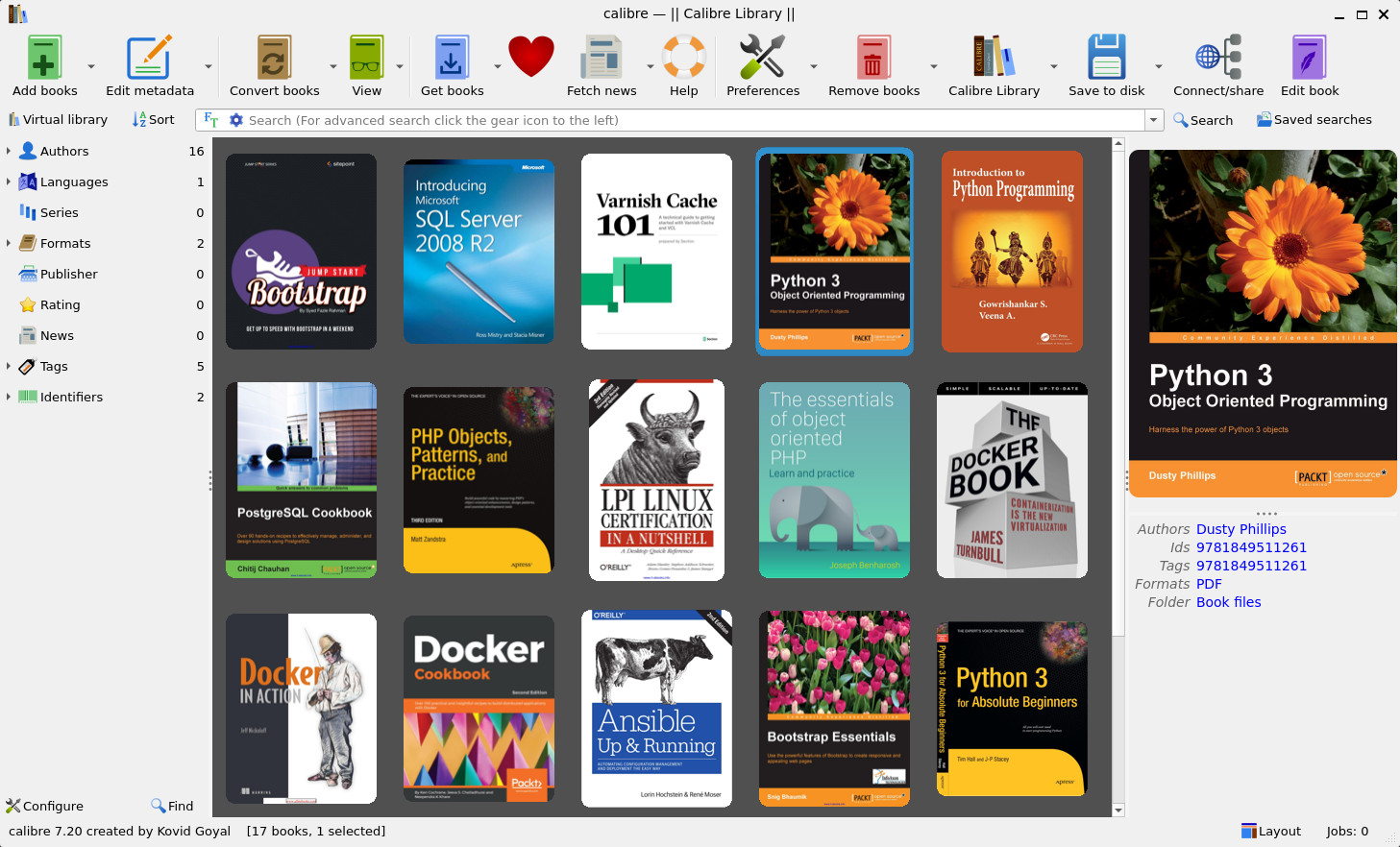The width and height of the screenshot is (1400, 847).
Task: Click Remove books trash icon
Action: coord(873,58)
